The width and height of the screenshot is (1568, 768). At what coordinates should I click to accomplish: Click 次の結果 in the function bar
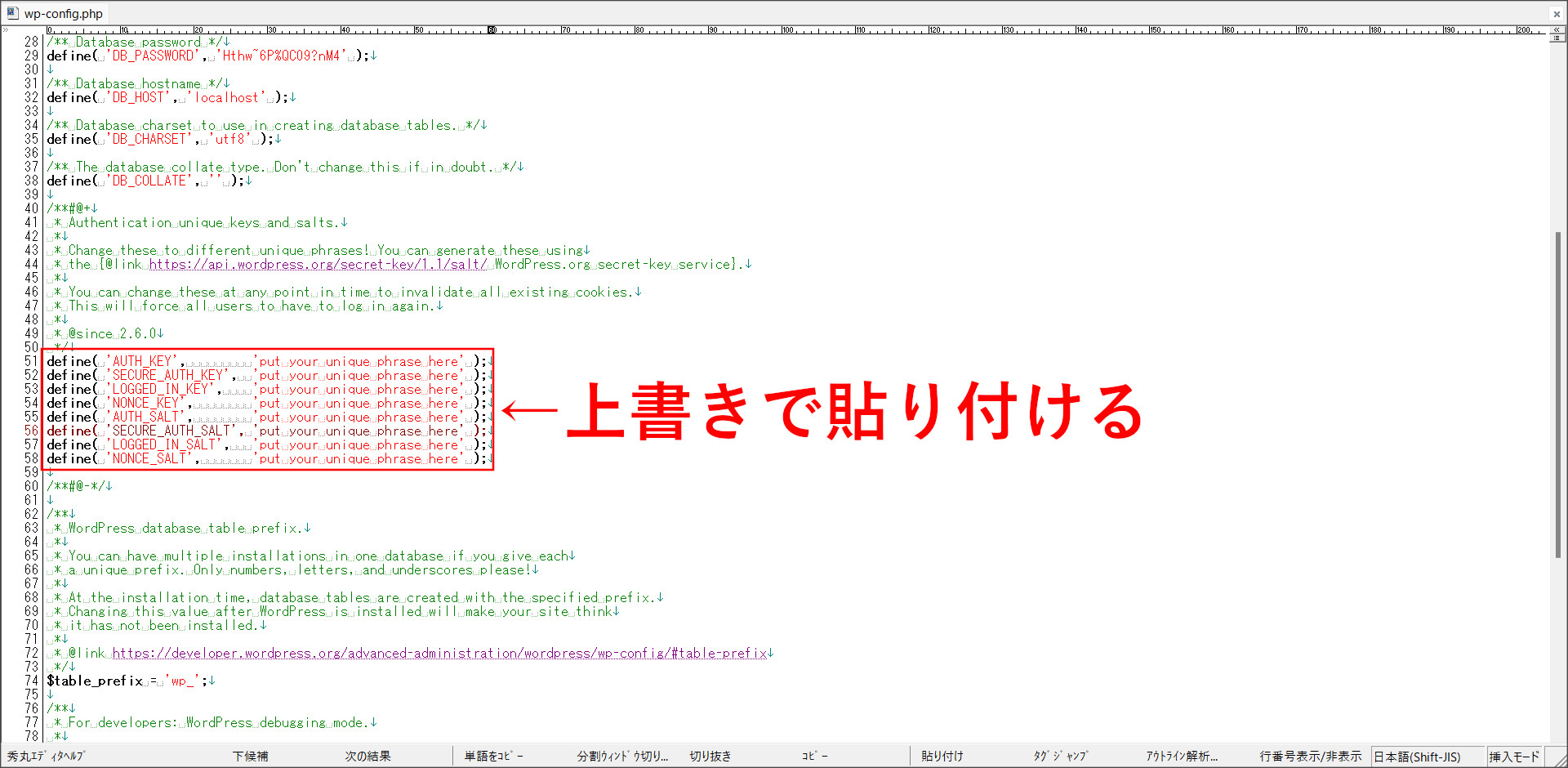coord(367,757)
